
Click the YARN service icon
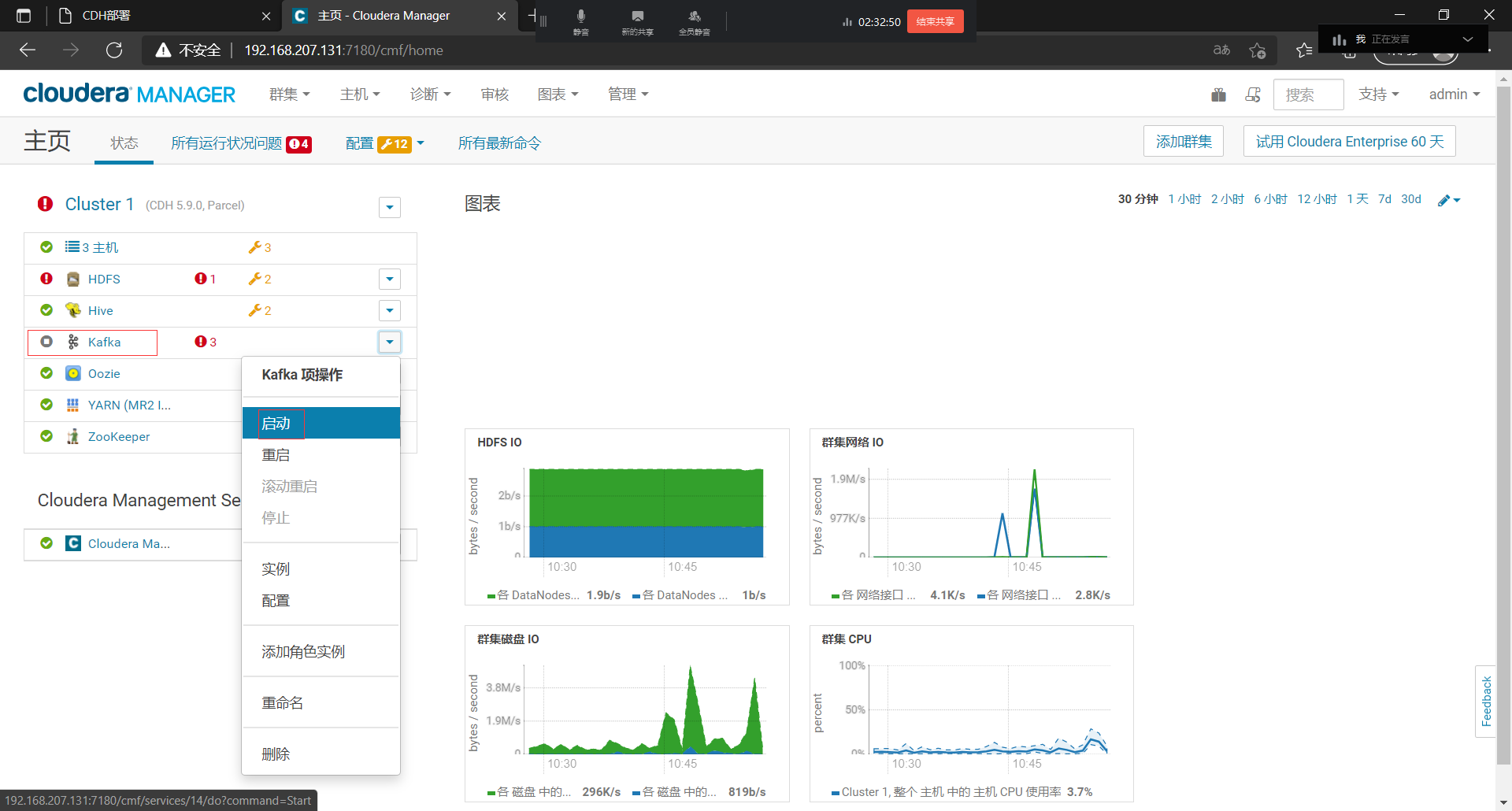click(73, 405)
